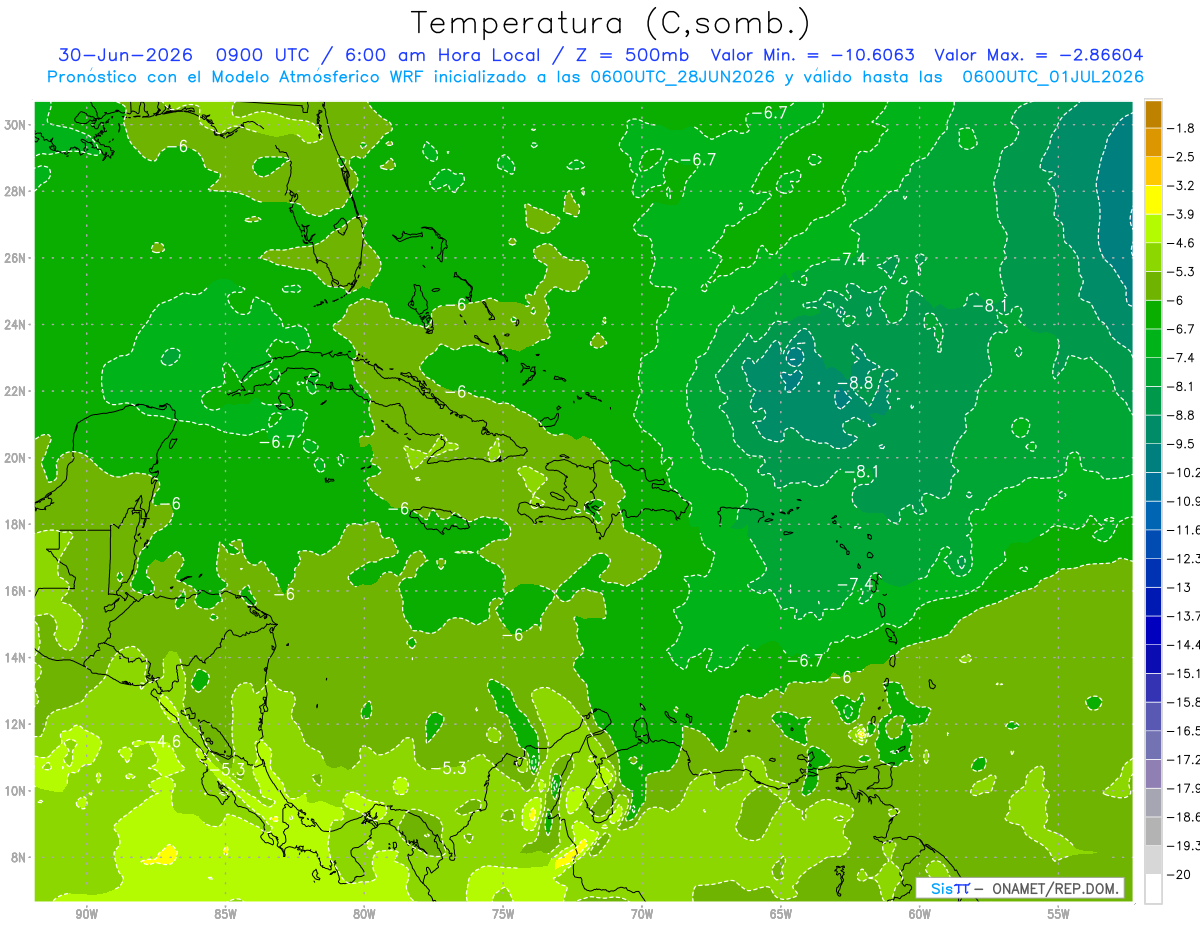Click the white swatch below -20 on colorbar
The height and width of the screenshot is (927, 1200).
coord(1153,889)
